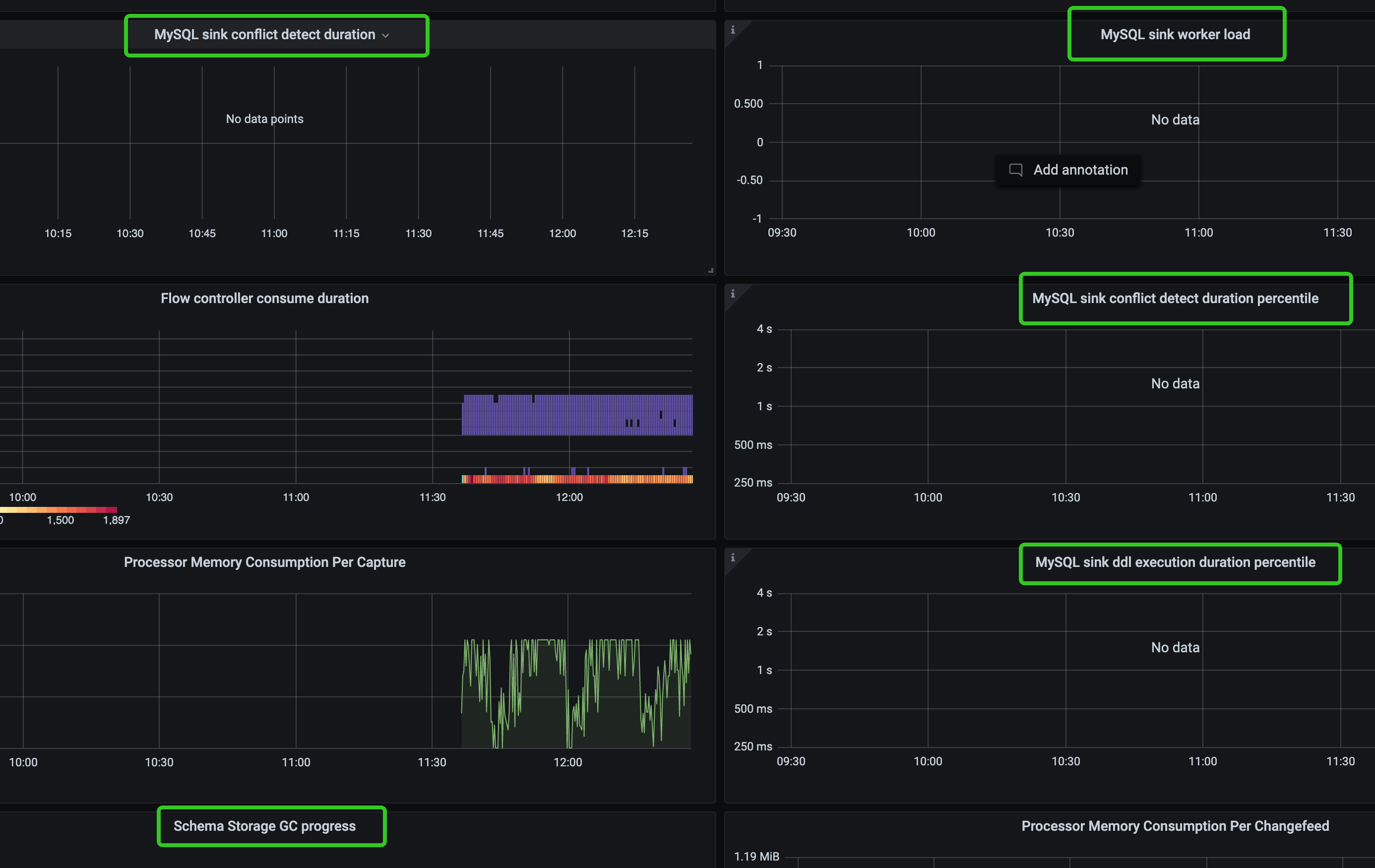Expand the MySQL sink conflict detect duration title chevron
Screen dimensions: 1375x868
pyautogui.click(x=386, y=35)
